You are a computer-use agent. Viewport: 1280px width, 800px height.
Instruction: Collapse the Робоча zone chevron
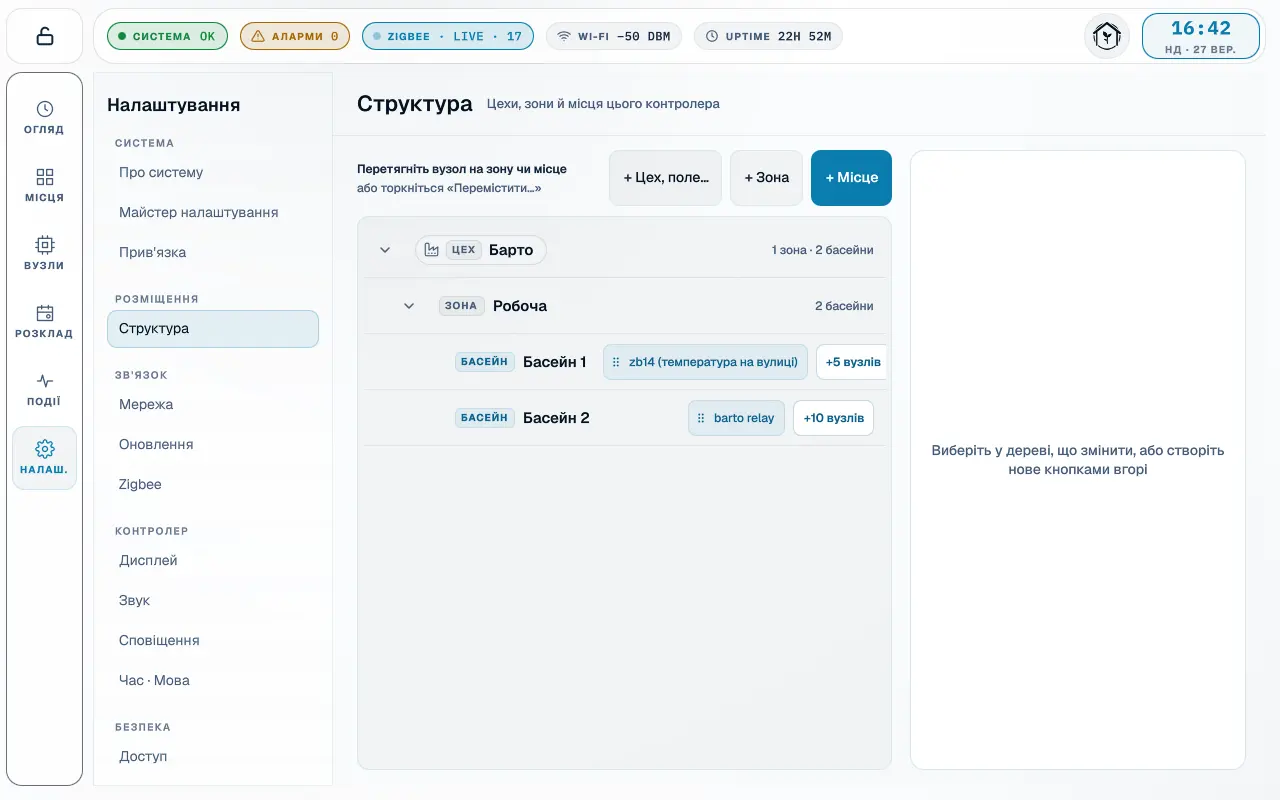click(x=409, y=306)
